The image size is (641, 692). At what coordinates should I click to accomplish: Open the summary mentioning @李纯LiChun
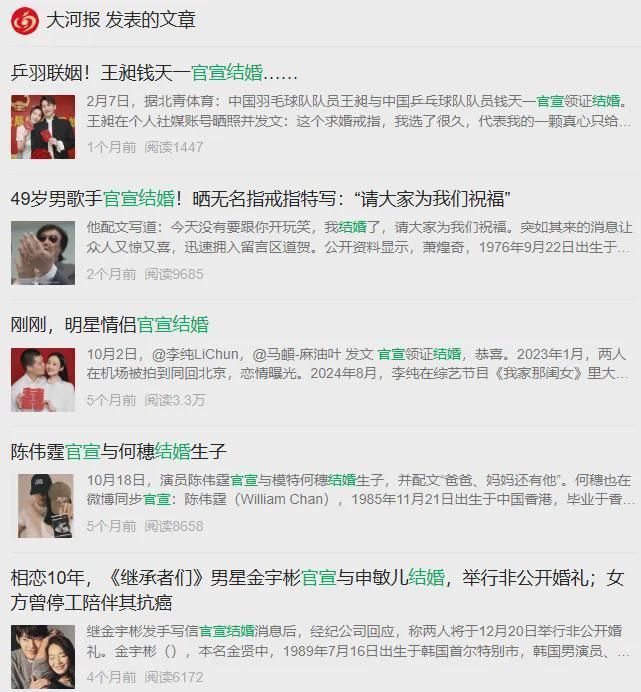click(x=358, y=364)
